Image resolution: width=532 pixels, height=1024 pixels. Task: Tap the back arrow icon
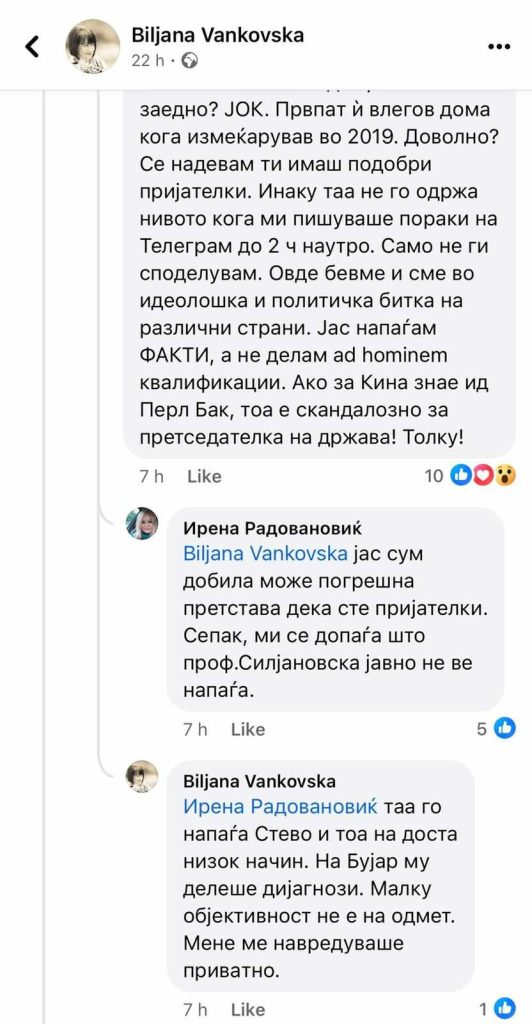31,46
